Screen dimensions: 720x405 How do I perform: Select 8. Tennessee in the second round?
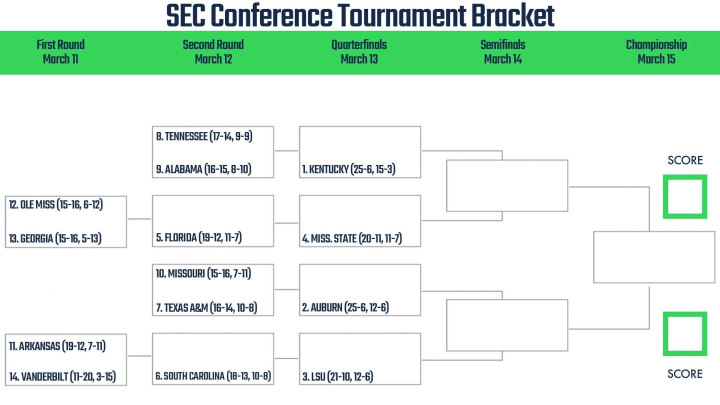204,136
